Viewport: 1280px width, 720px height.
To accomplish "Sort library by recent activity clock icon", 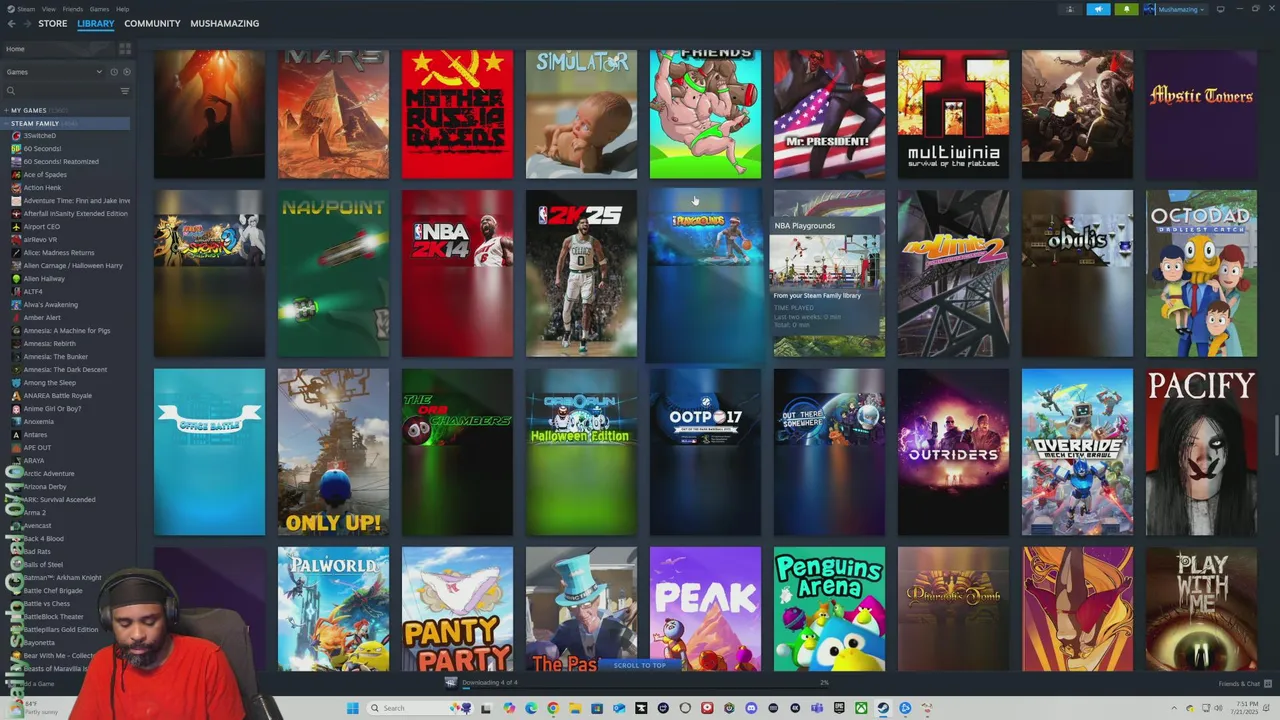I will [x=114, y=72].
